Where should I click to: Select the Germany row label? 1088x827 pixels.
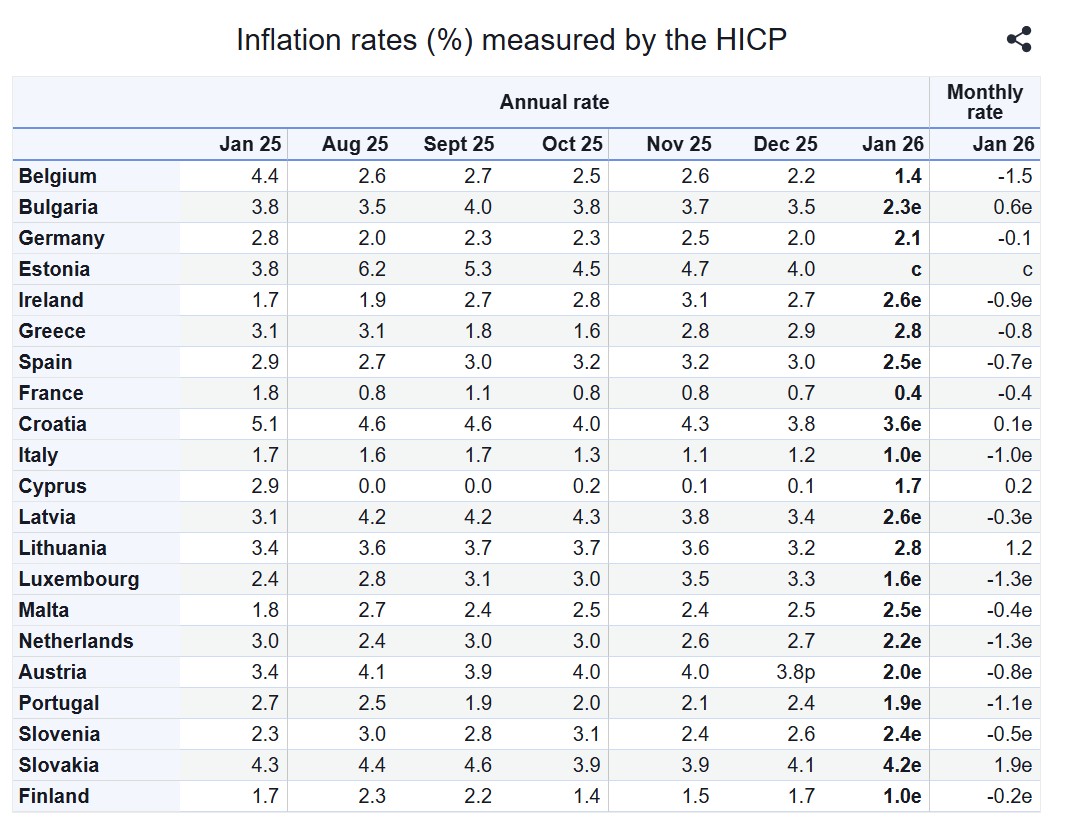click(61, 238)
